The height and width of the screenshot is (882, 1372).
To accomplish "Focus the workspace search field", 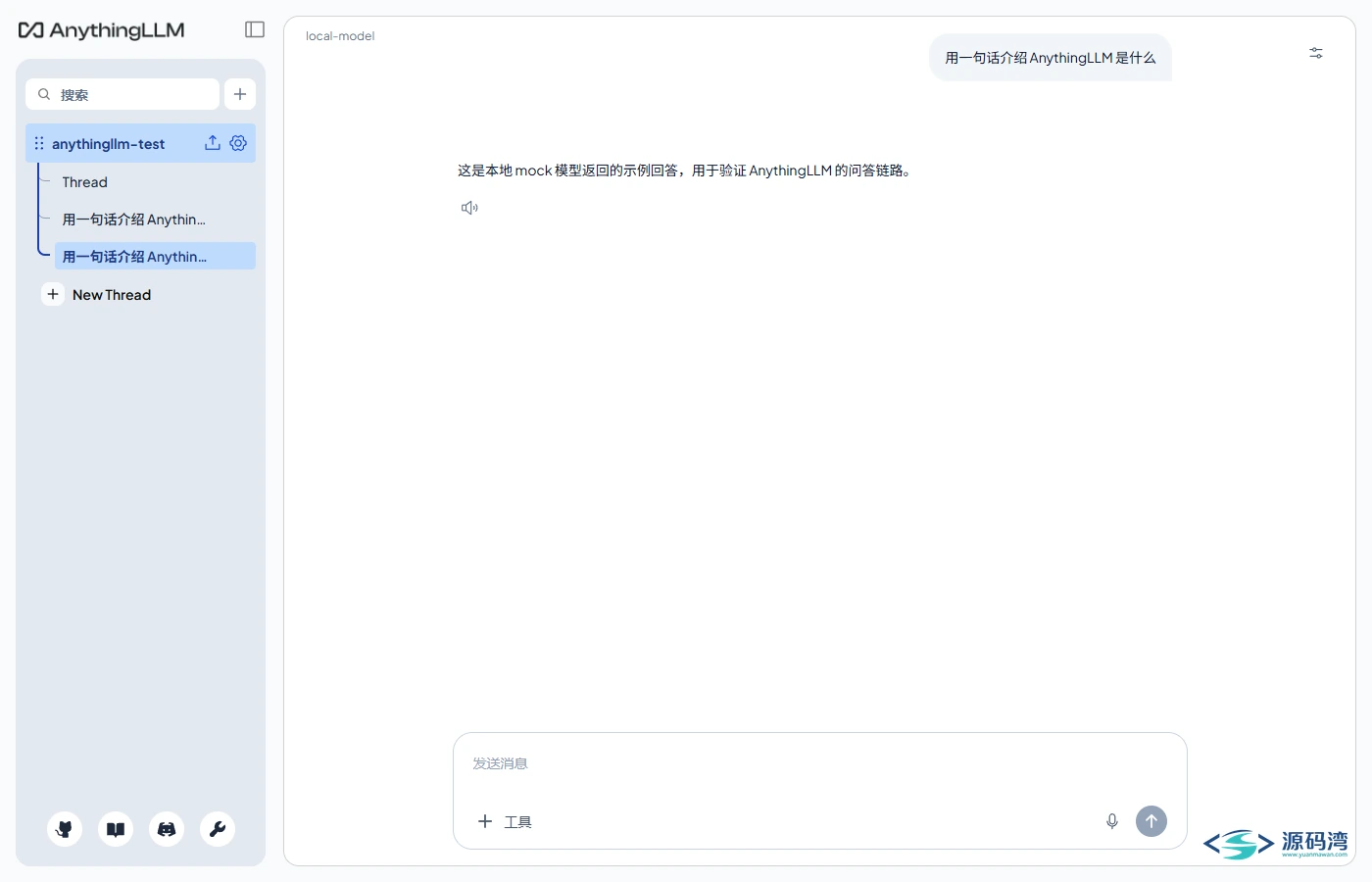I will [x=122, y=94].
